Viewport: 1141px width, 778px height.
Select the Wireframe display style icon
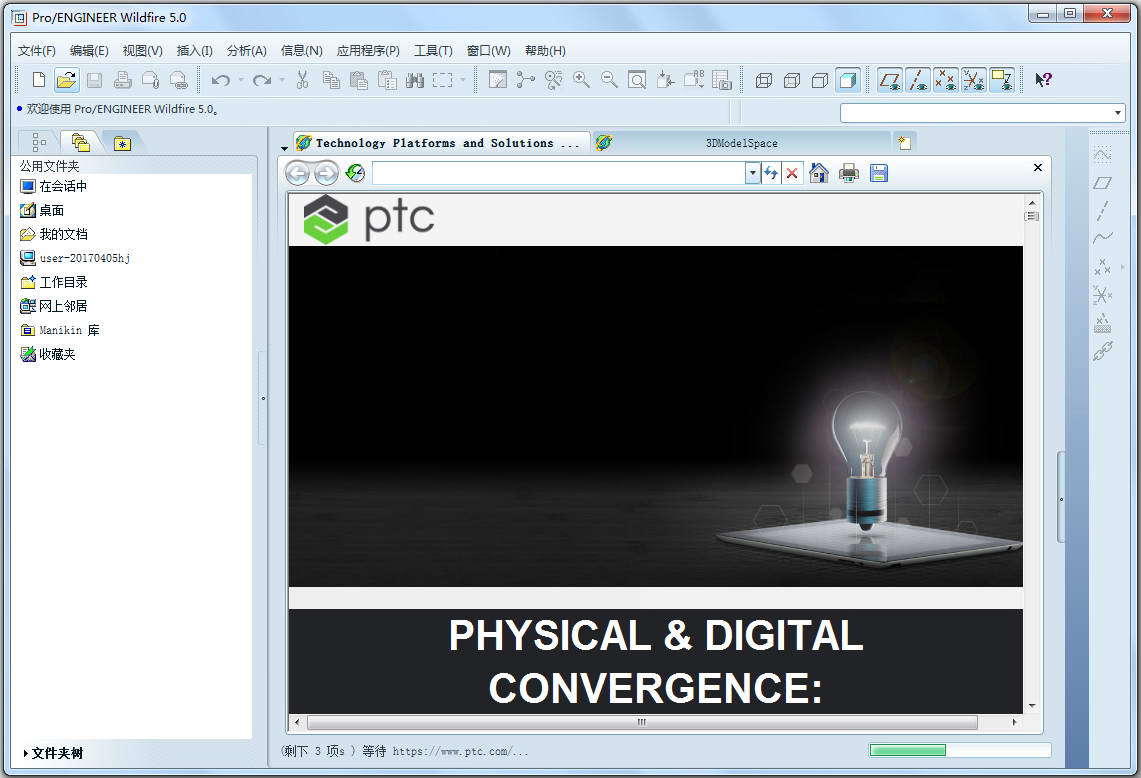click(764, 80)
